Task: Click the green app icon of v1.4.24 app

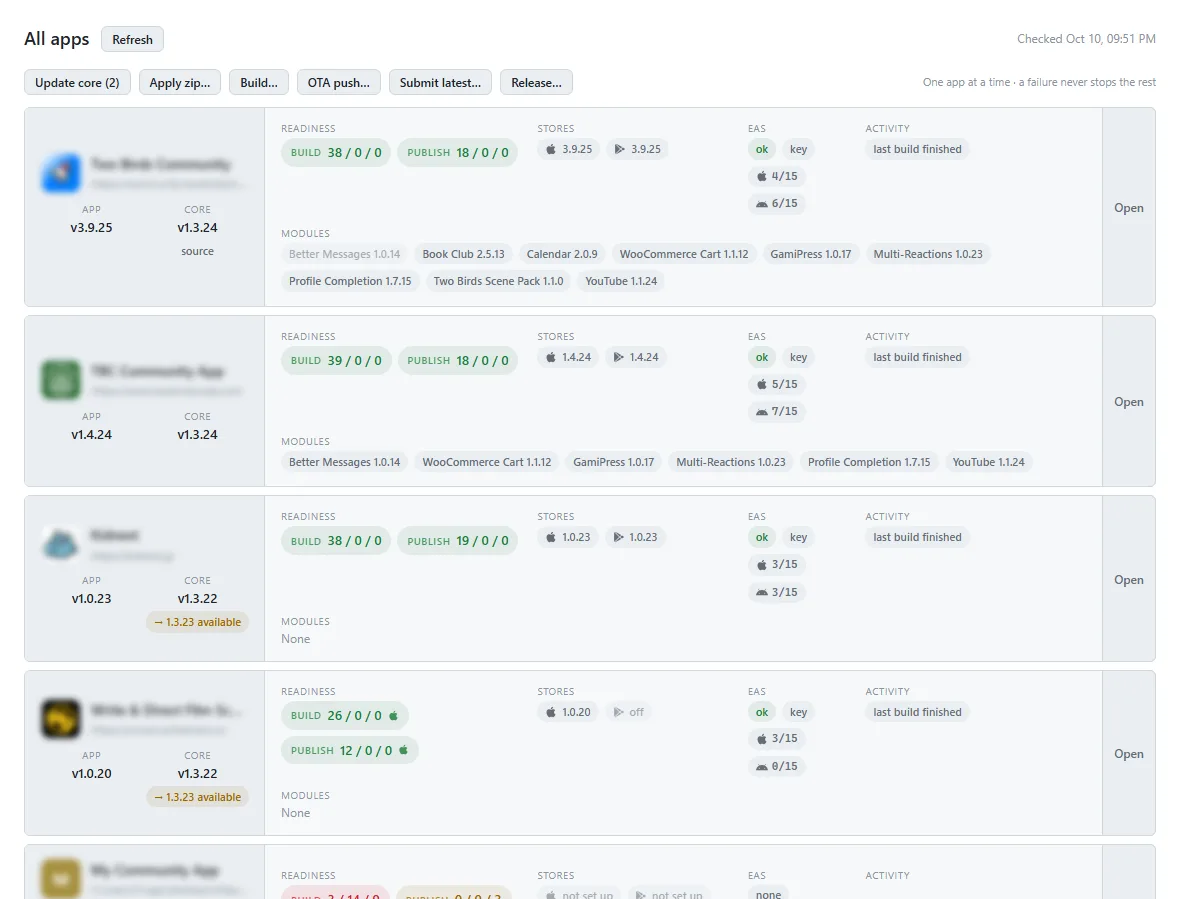Action: coord(61,379)
